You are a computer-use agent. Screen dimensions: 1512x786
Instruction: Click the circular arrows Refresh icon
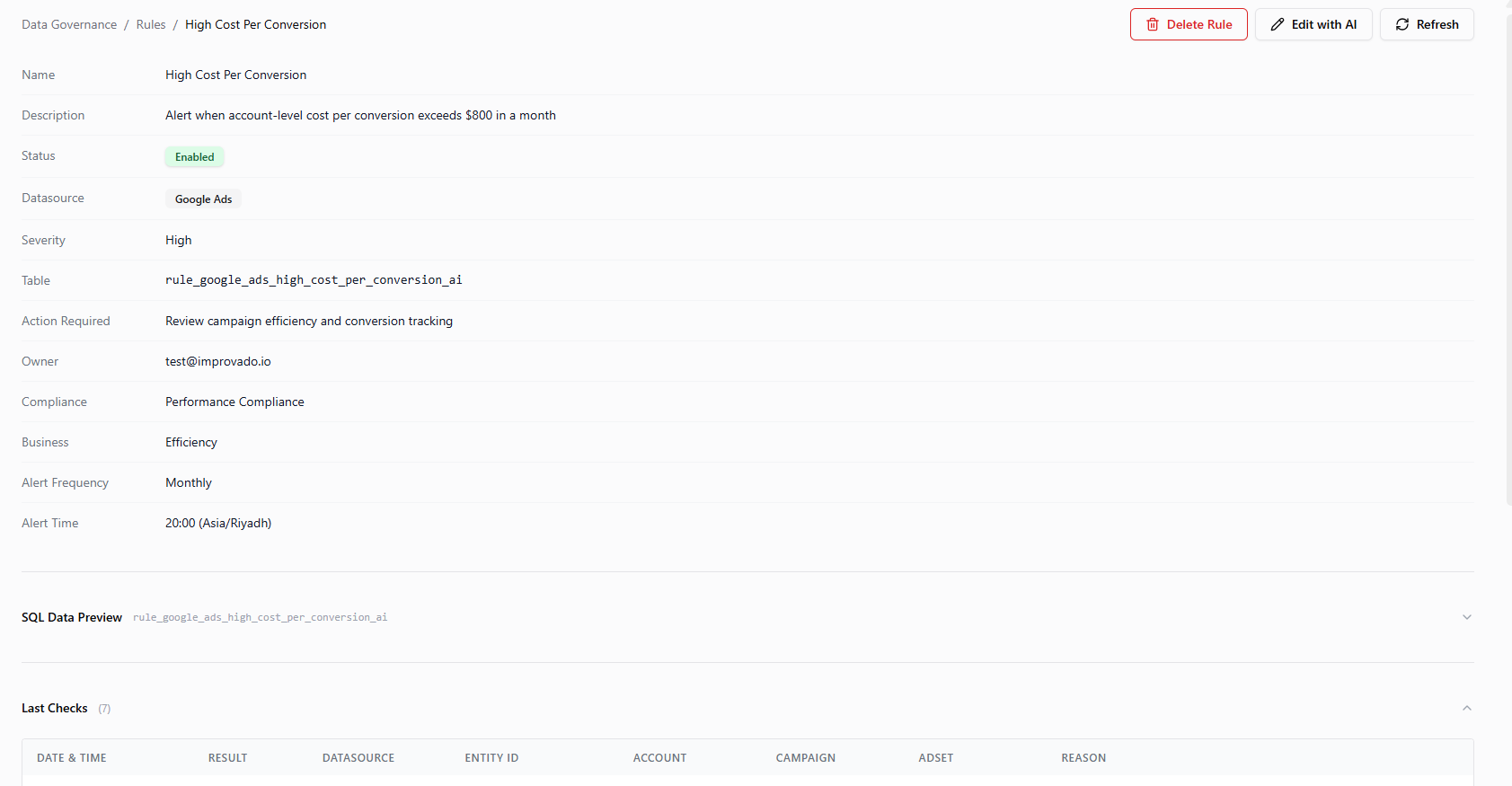point(1401,25)
